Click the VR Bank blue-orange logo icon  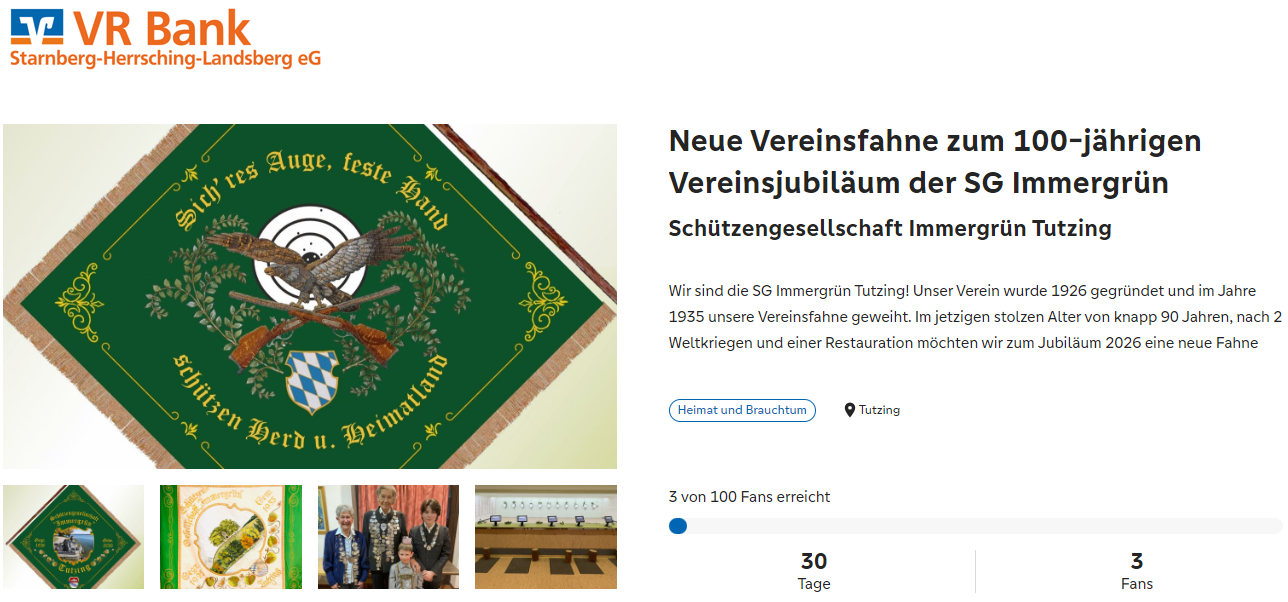point(37,27)
